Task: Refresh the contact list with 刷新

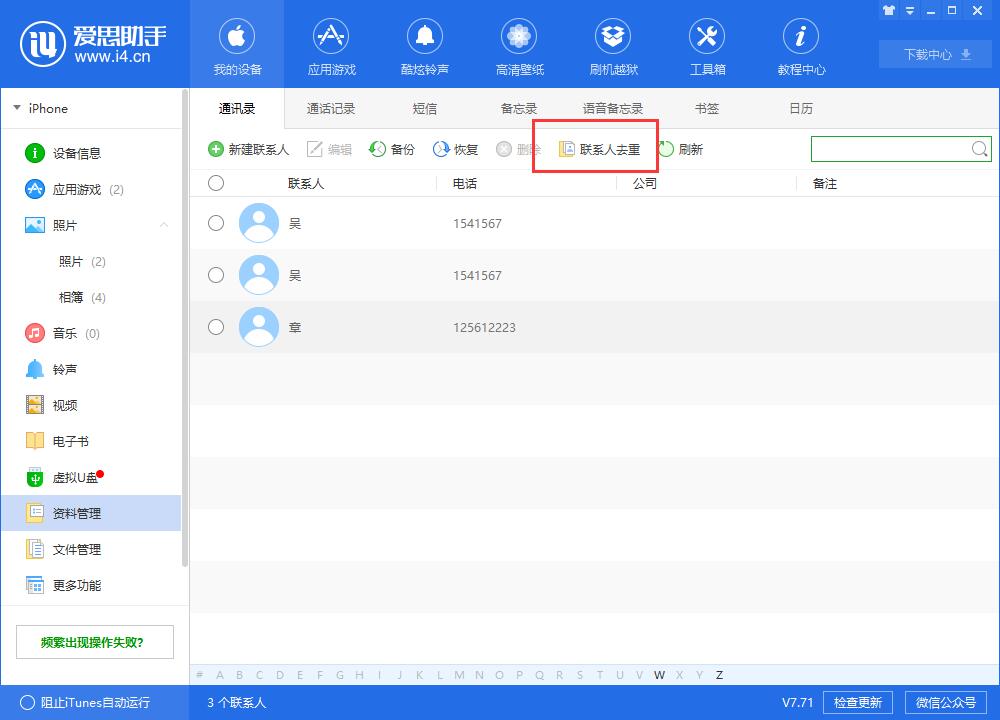Action: click(x=685, y=148)
